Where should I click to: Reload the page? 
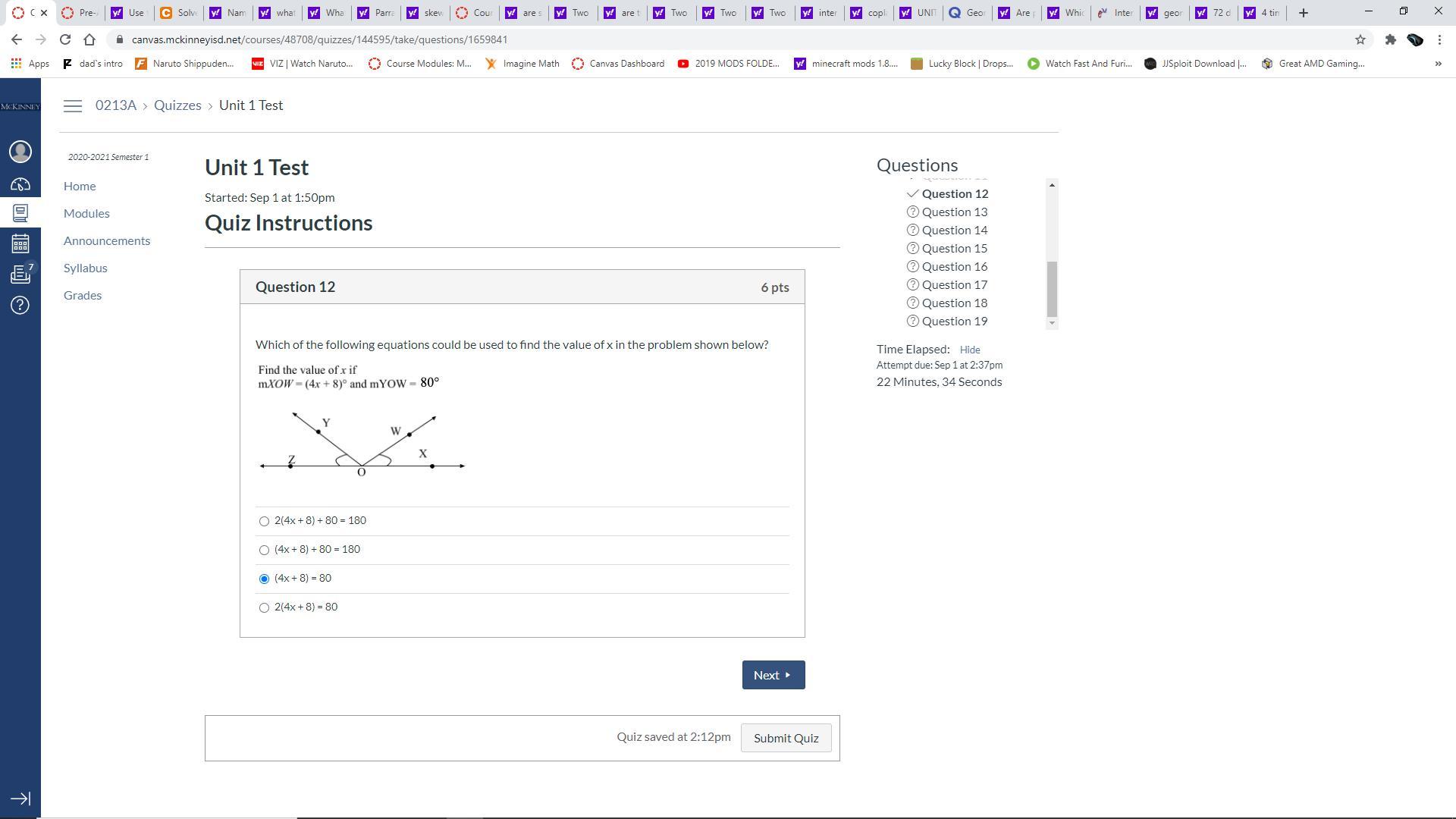pyautogui.click(x=65, y=39)
